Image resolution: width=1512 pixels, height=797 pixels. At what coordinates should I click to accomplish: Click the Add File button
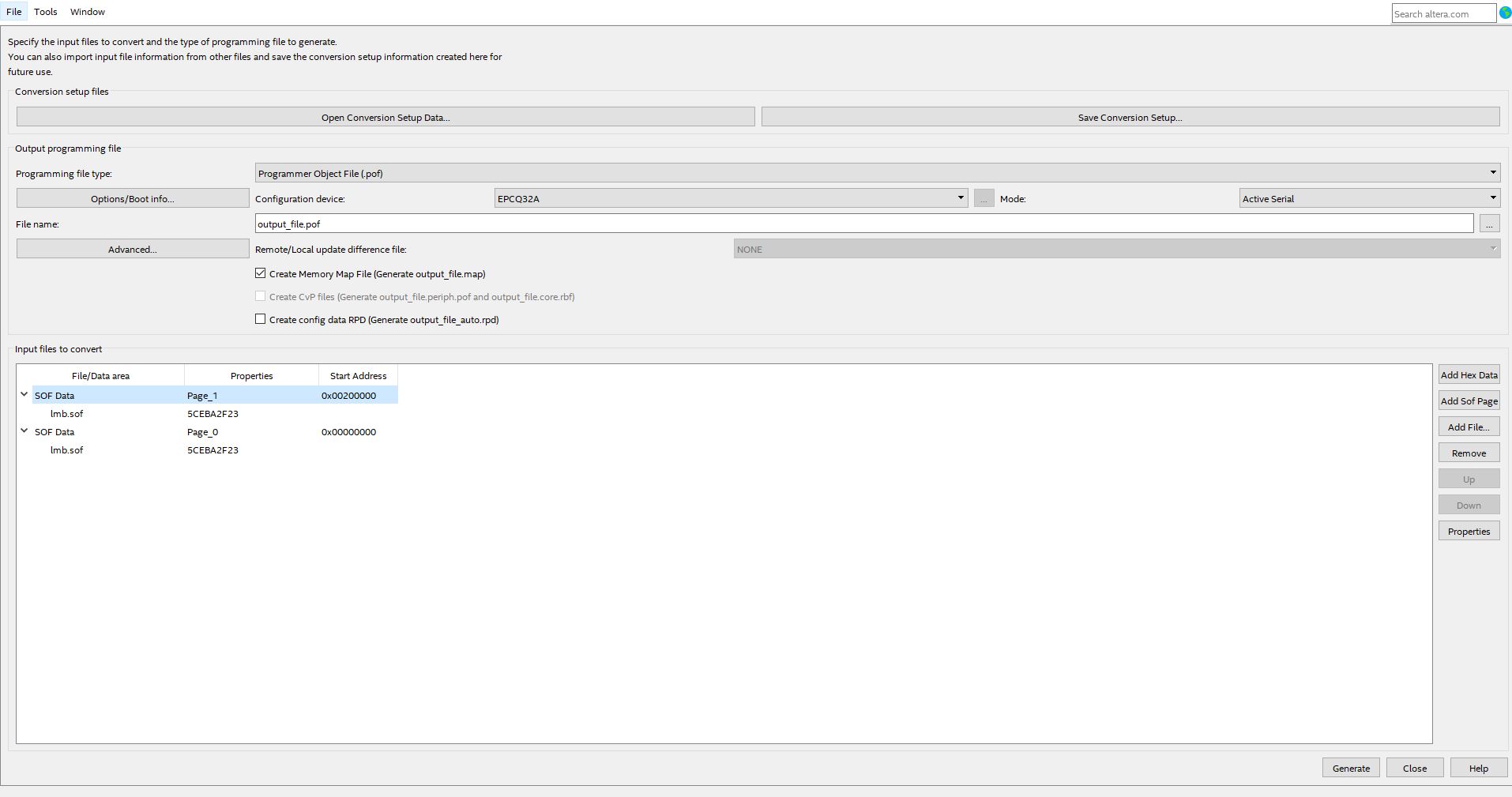tap(1469, 427)
